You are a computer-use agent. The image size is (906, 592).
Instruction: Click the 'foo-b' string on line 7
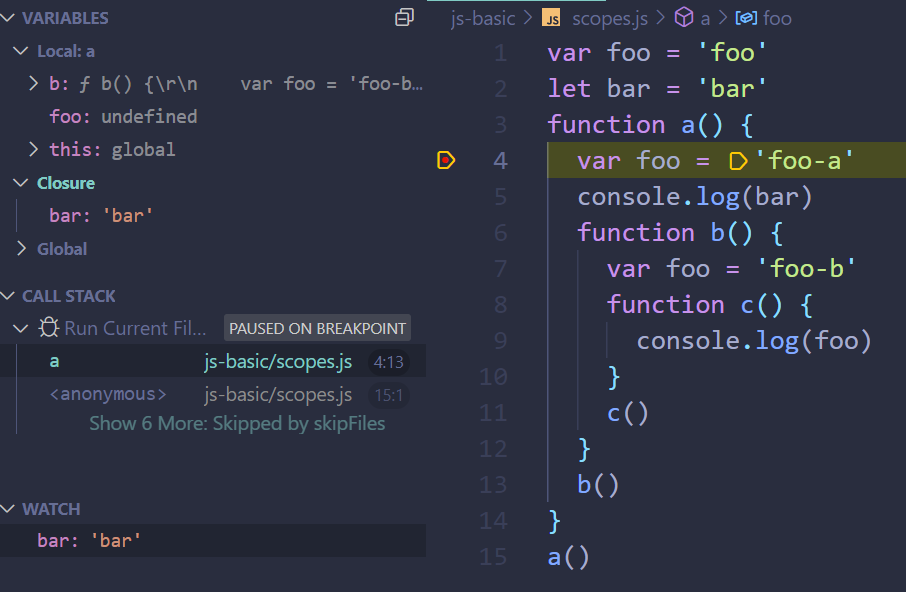click(806, 269)
